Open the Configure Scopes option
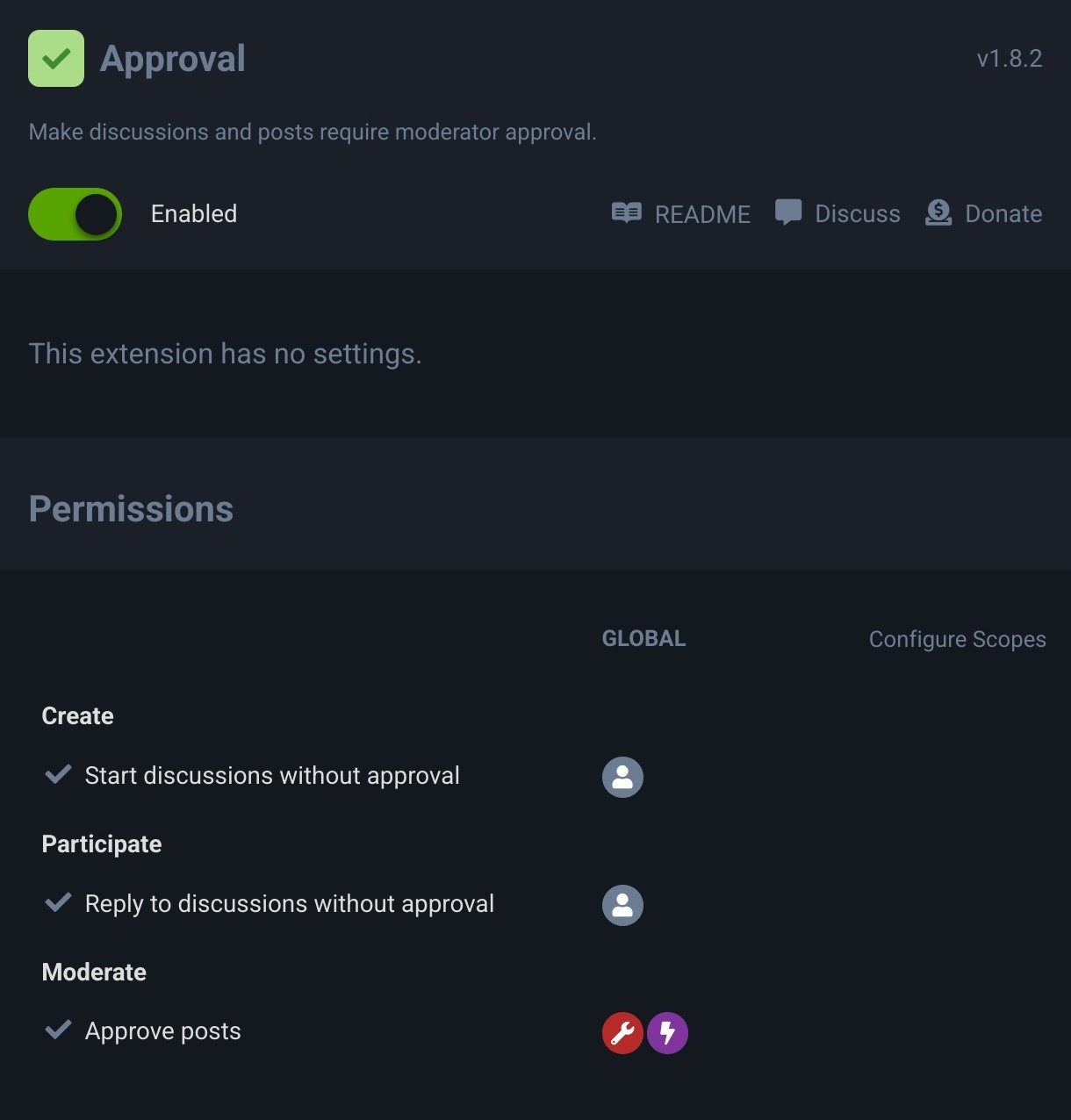Viewport: 1071px width, 1120px height. click(957, 639)
